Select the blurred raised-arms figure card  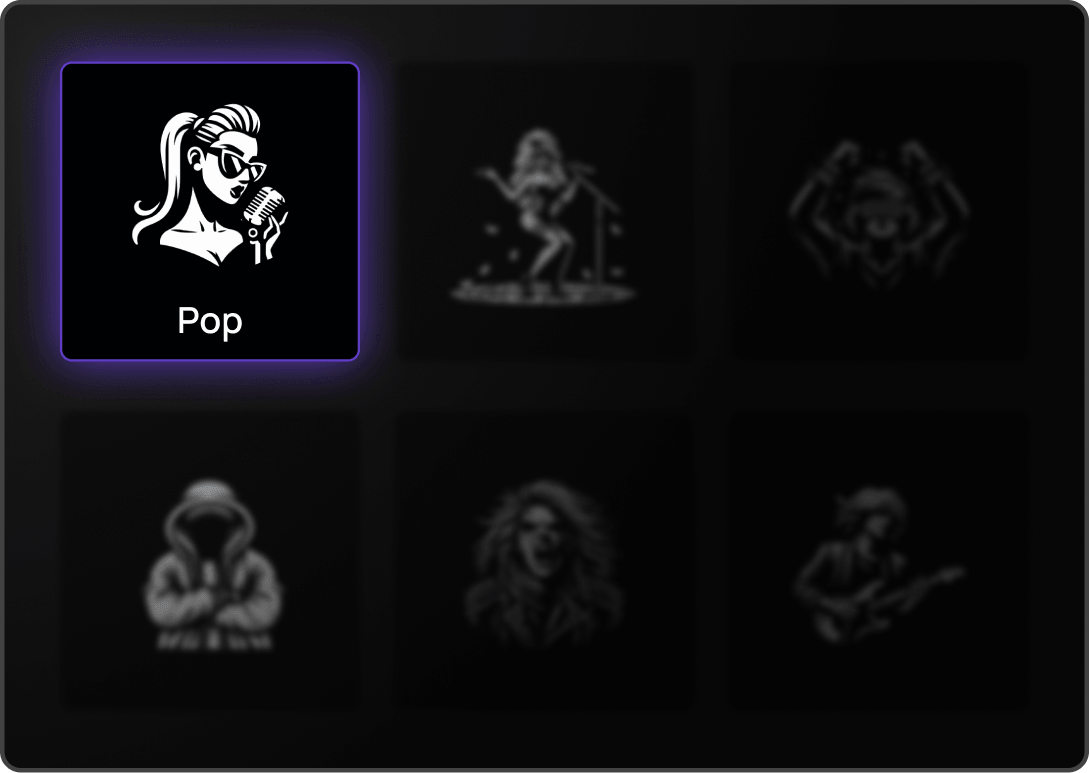click(x=879, y=212)
